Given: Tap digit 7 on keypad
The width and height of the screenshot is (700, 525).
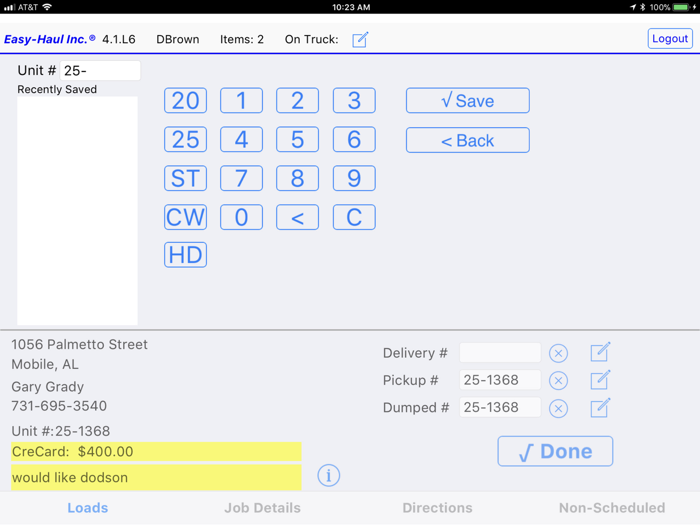Looking at the screenshot, I should (x=242, y=178).
